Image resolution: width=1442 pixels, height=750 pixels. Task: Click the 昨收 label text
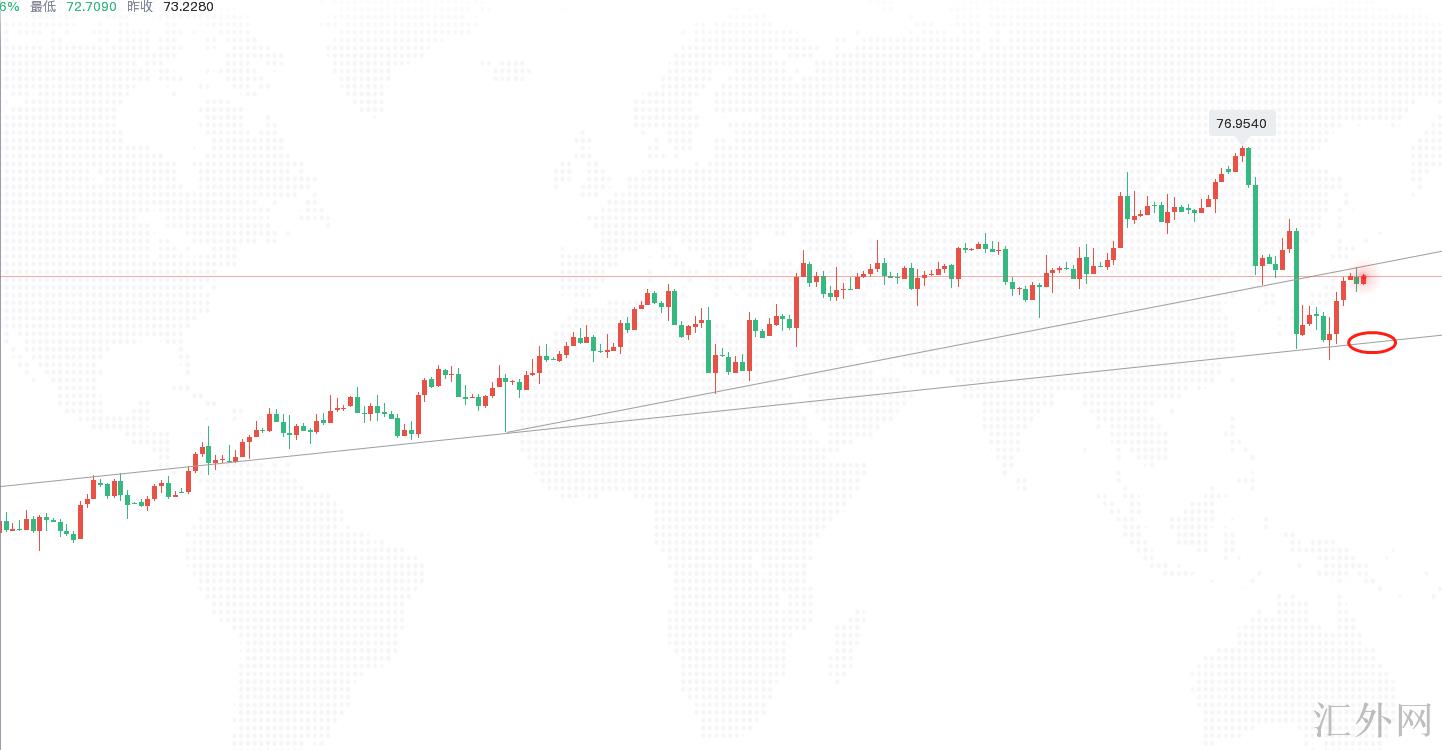141,7
